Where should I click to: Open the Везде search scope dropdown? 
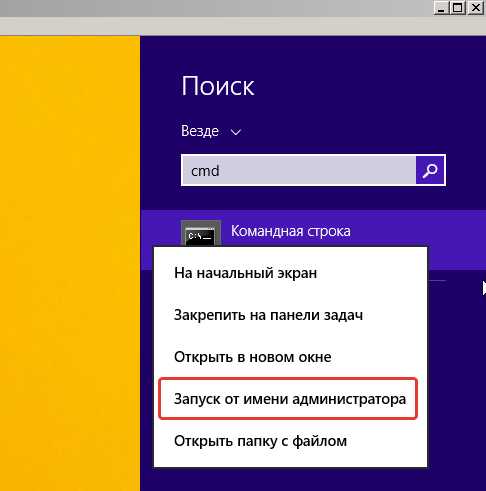211,131
